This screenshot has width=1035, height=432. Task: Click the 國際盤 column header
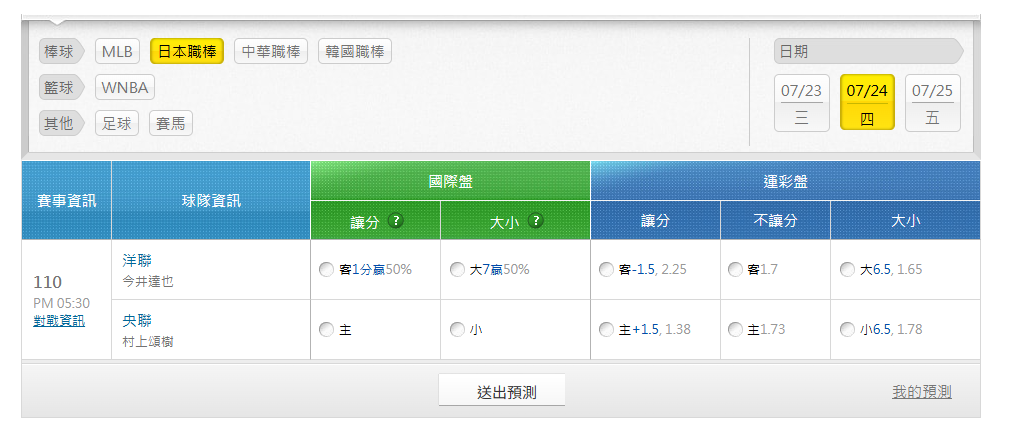coord(450,181)
